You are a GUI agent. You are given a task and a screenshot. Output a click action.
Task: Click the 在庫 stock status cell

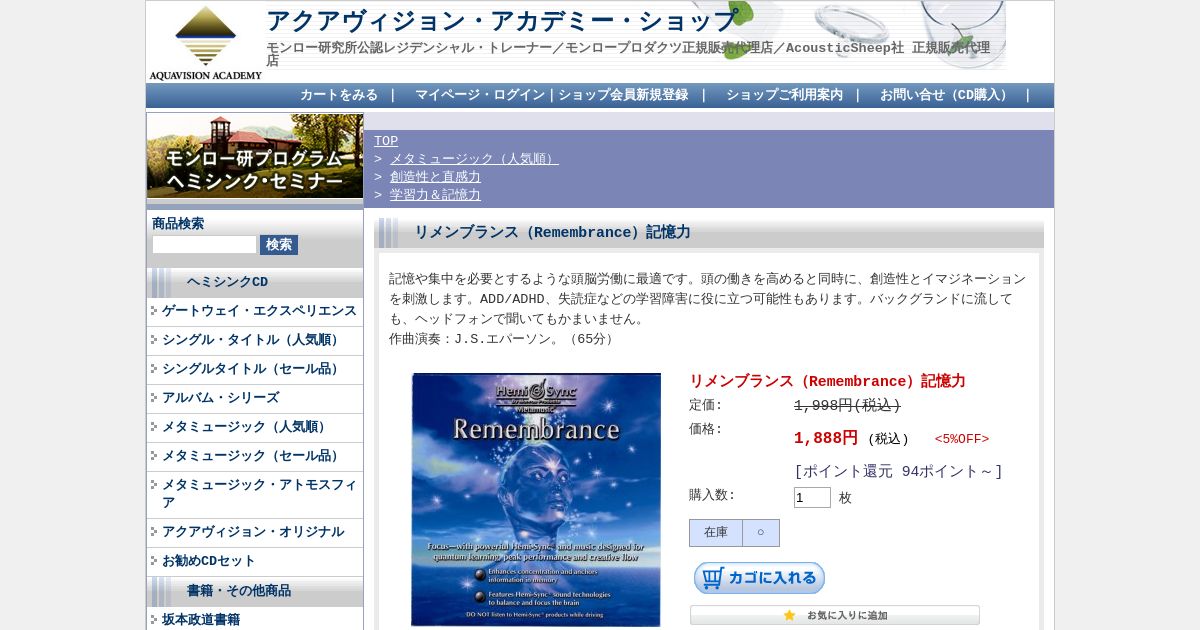pos(716,533)
